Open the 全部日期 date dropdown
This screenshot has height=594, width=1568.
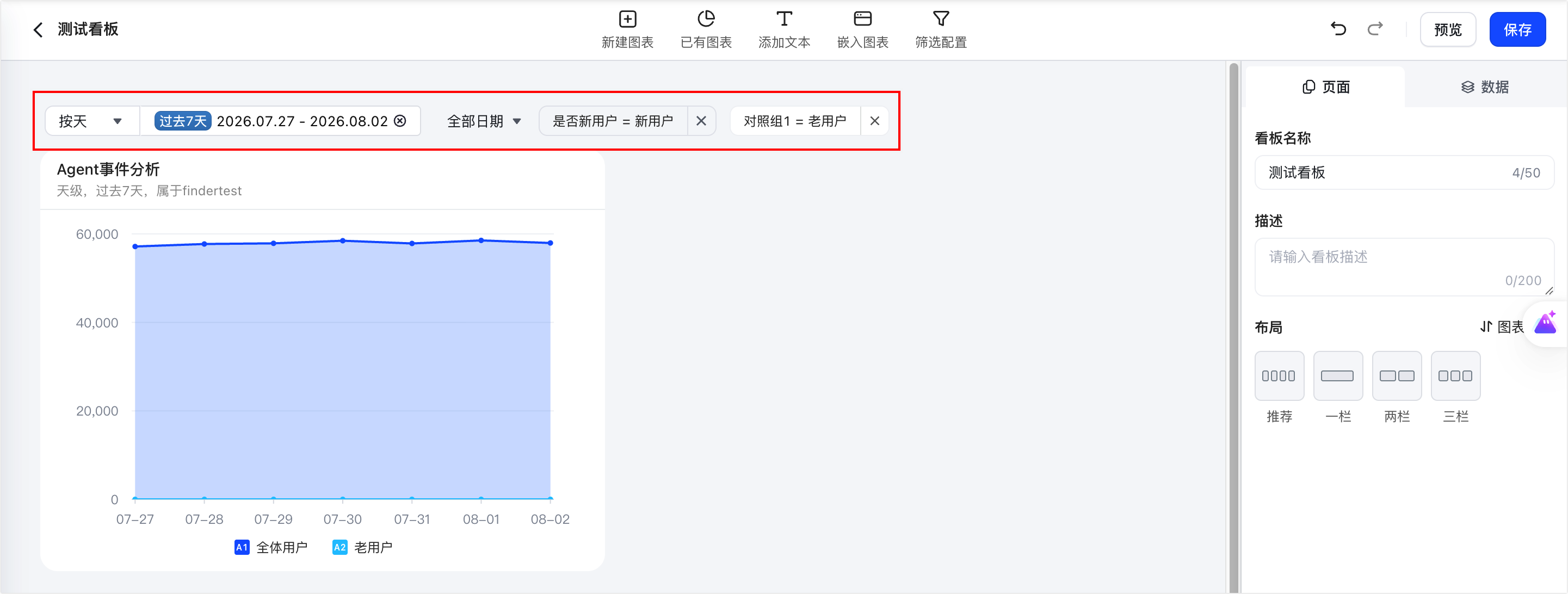click(x=484, y=121)
